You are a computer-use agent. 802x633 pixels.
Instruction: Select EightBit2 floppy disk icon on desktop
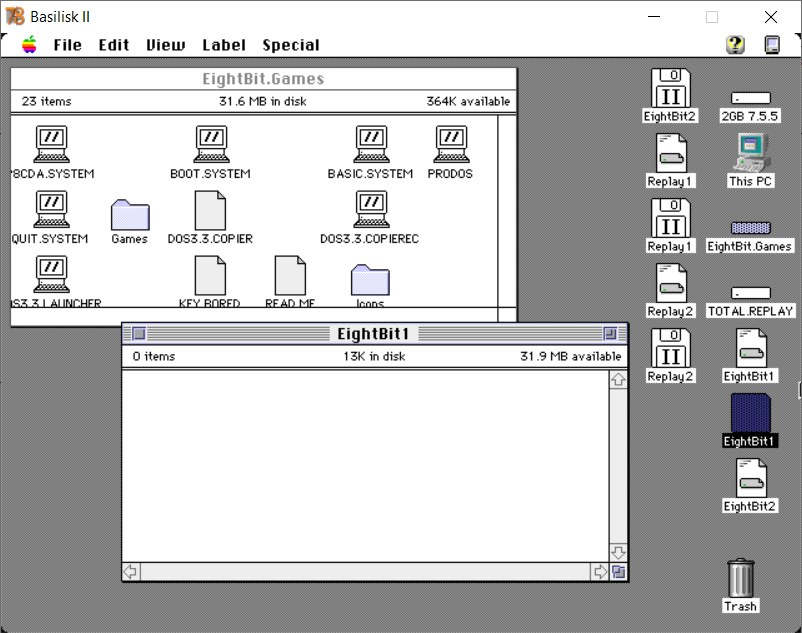[671, 88]
